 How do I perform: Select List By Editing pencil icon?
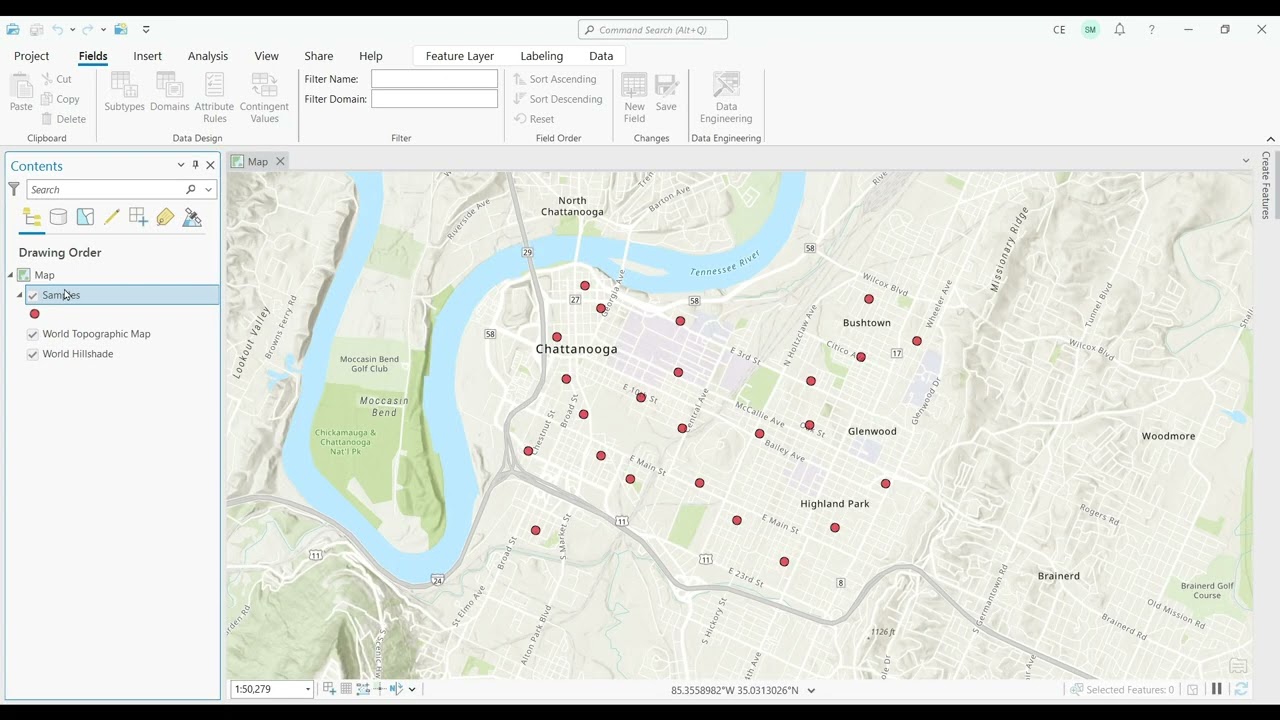coord(112,217)
